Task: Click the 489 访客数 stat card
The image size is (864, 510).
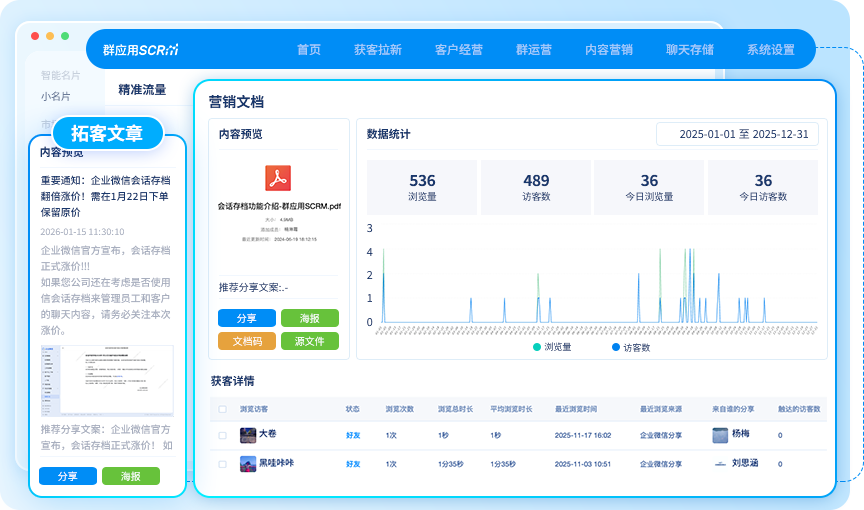Action: (536, 187)
